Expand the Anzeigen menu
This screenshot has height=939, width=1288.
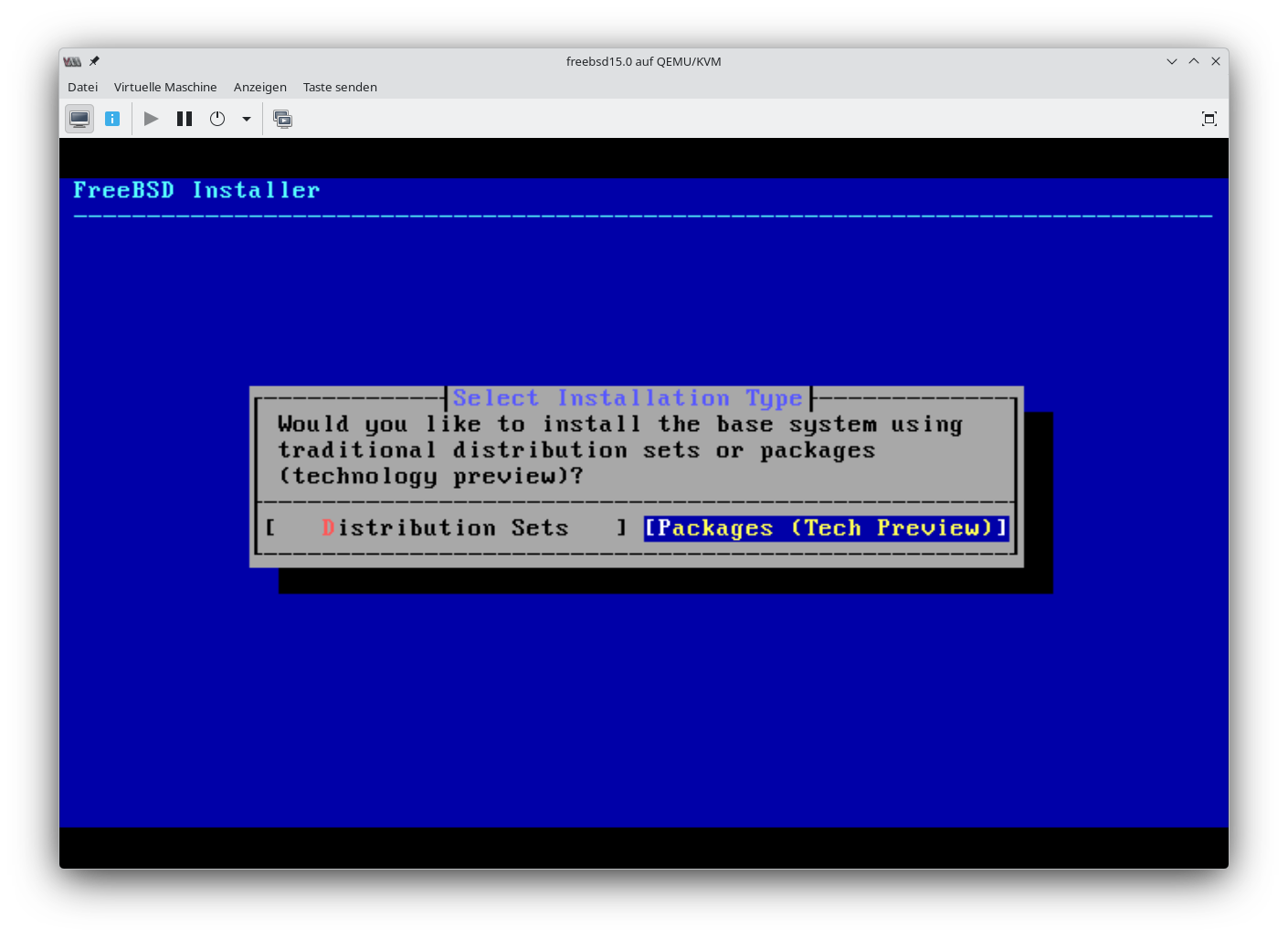point(259,87)
